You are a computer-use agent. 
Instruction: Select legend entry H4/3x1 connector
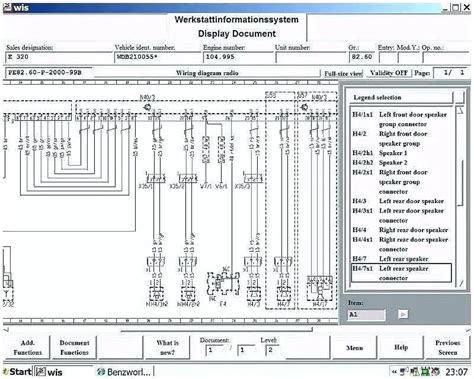[x=398, y=215]
